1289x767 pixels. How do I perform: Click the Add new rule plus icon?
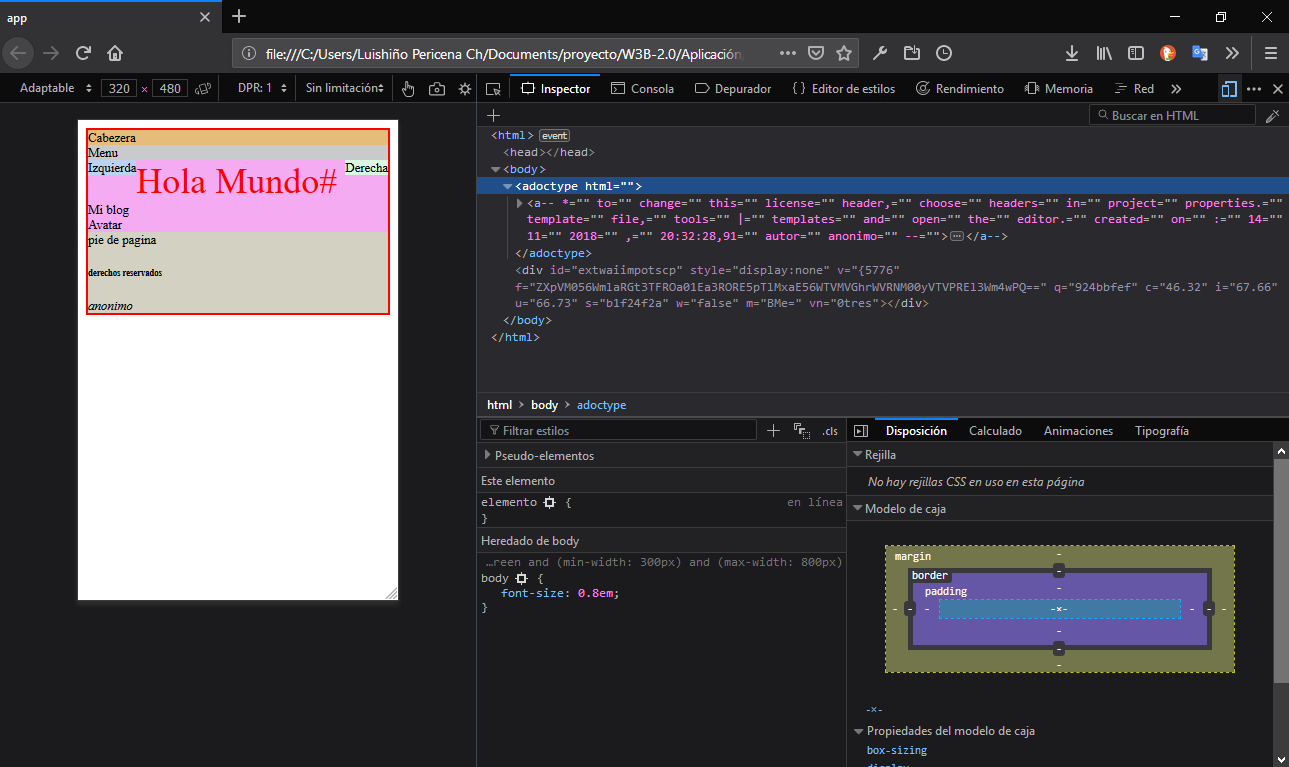pyautogui.click(x=773, y=430)
